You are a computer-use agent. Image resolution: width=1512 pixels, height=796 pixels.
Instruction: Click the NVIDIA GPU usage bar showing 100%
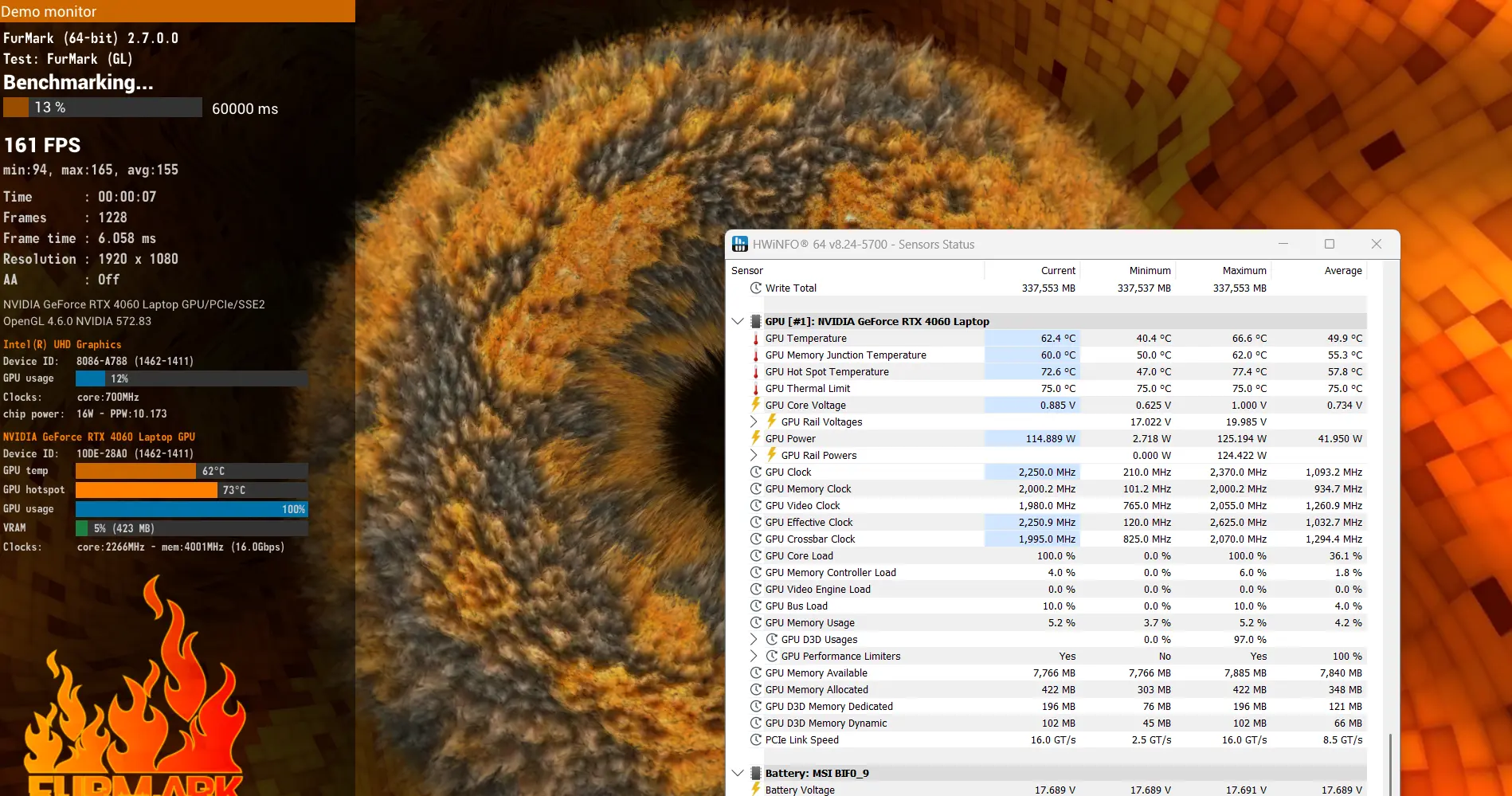(192, 509)
